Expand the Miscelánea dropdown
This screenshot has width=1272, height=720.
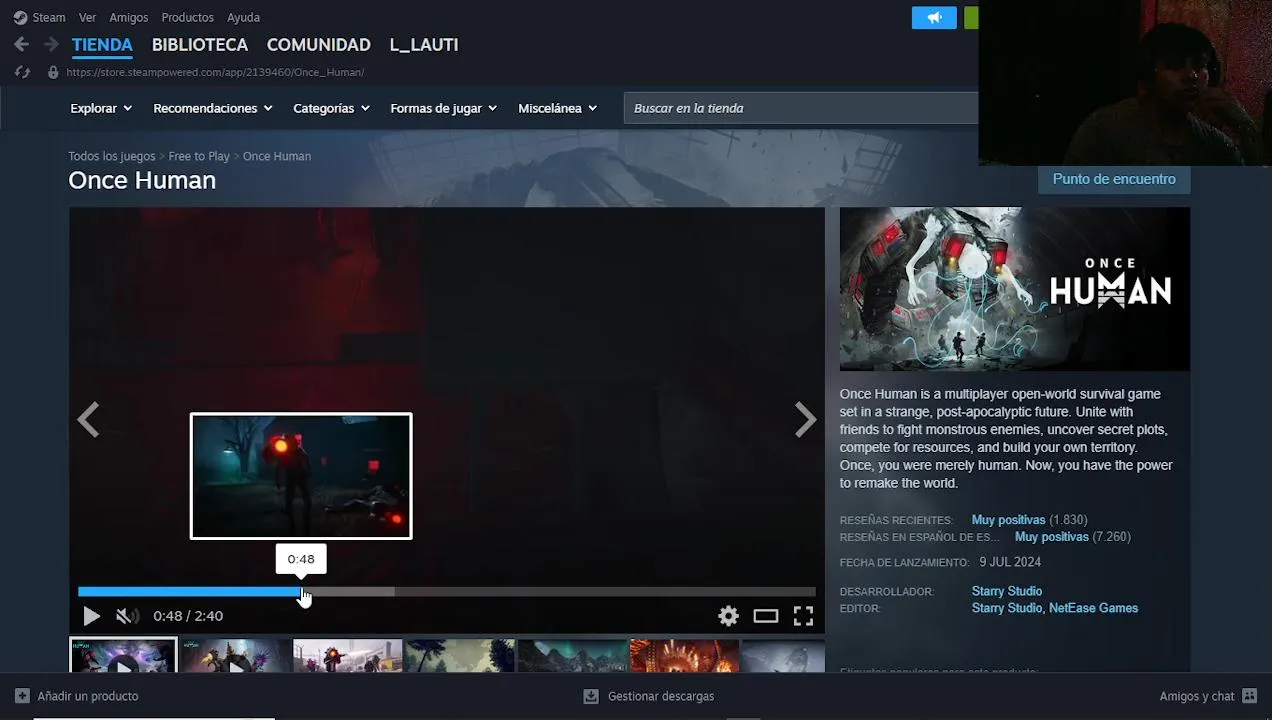(557, 108)
